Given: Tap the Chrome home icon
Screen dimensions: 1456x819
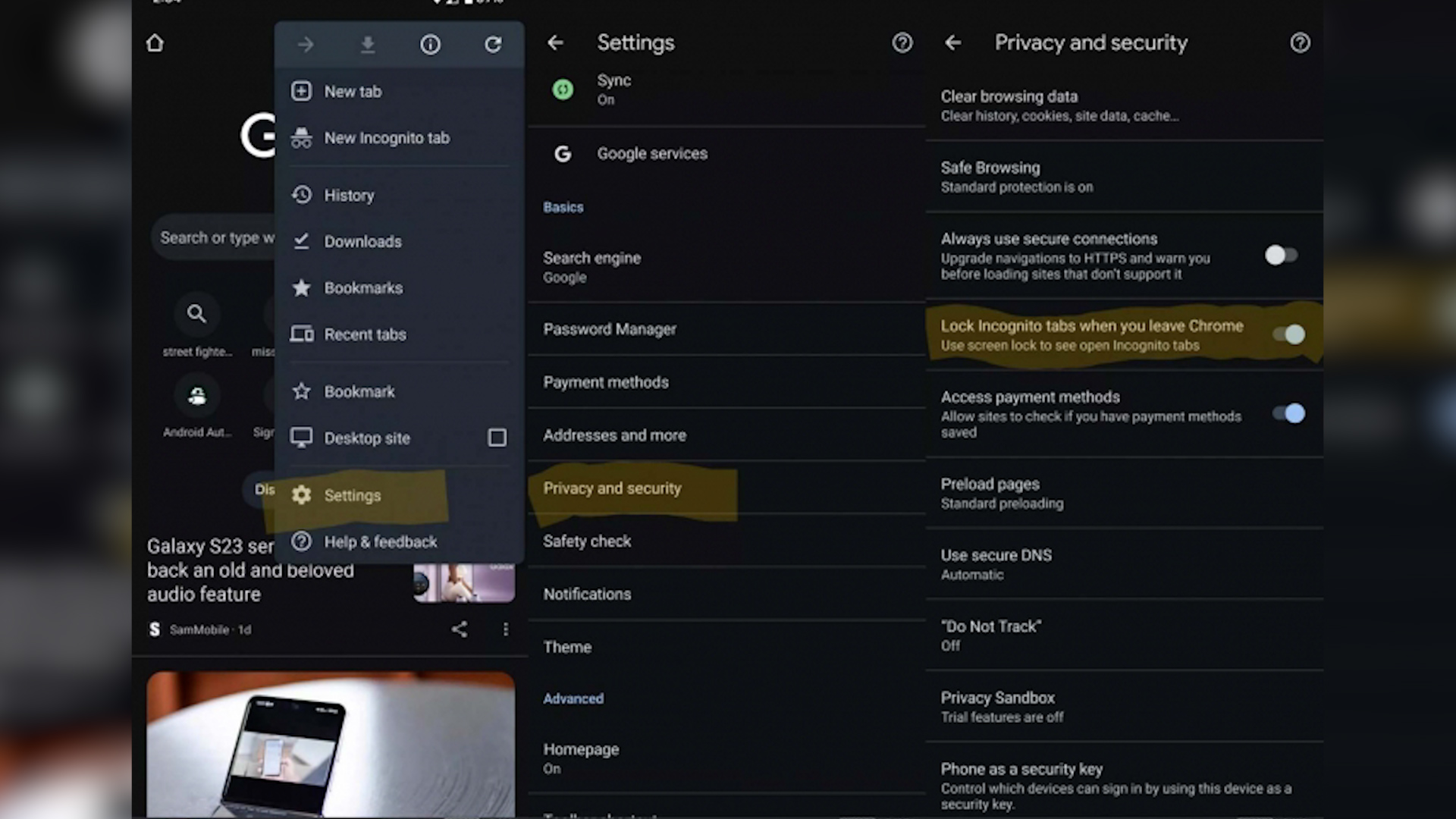Looking at the screenshot, I should point(155,43).
